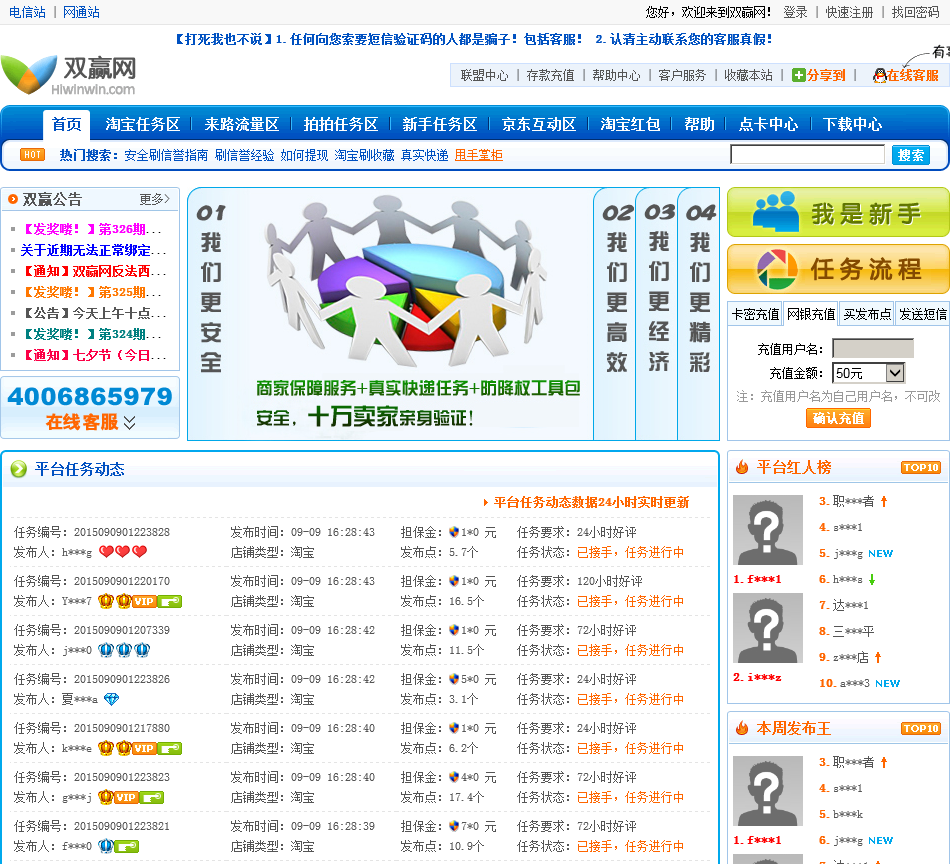Click the shield icon in task 2015090901223828 deposit
The width and height of the screenshot is (950, 864).
[454, 532]
